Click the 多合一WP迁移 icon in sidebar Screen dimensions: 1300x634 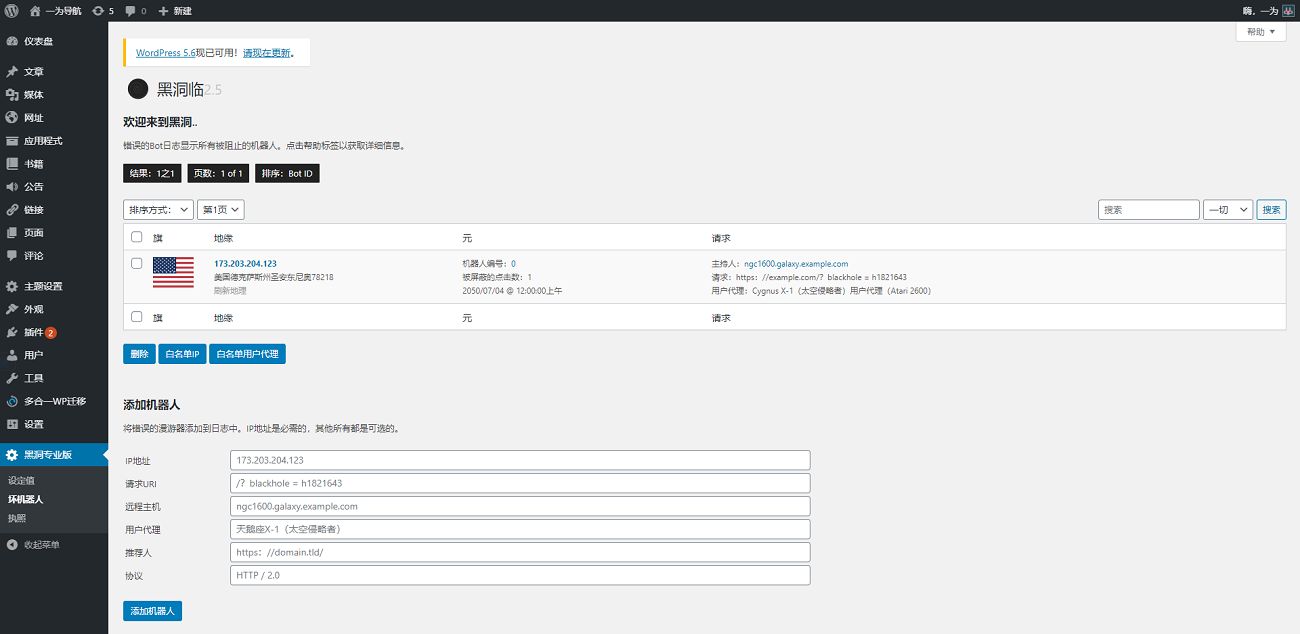point(12,401)
